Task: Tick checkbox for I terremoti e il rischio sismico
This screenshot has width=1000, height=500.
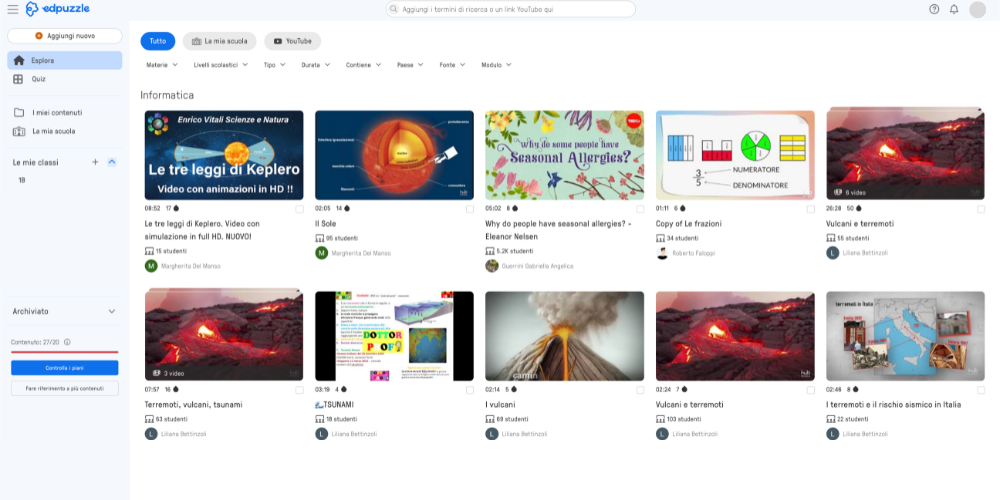Action: (981, 390)
